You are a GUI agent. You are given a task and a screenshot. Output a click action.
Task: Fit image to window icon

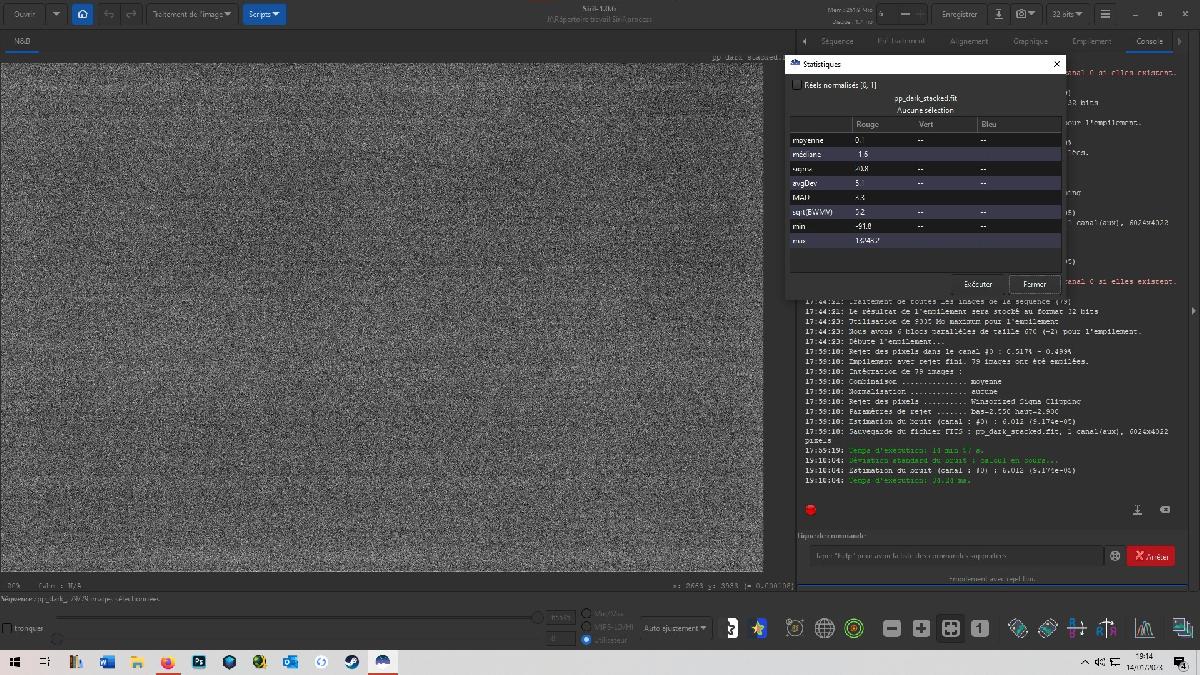pos(951,628)
